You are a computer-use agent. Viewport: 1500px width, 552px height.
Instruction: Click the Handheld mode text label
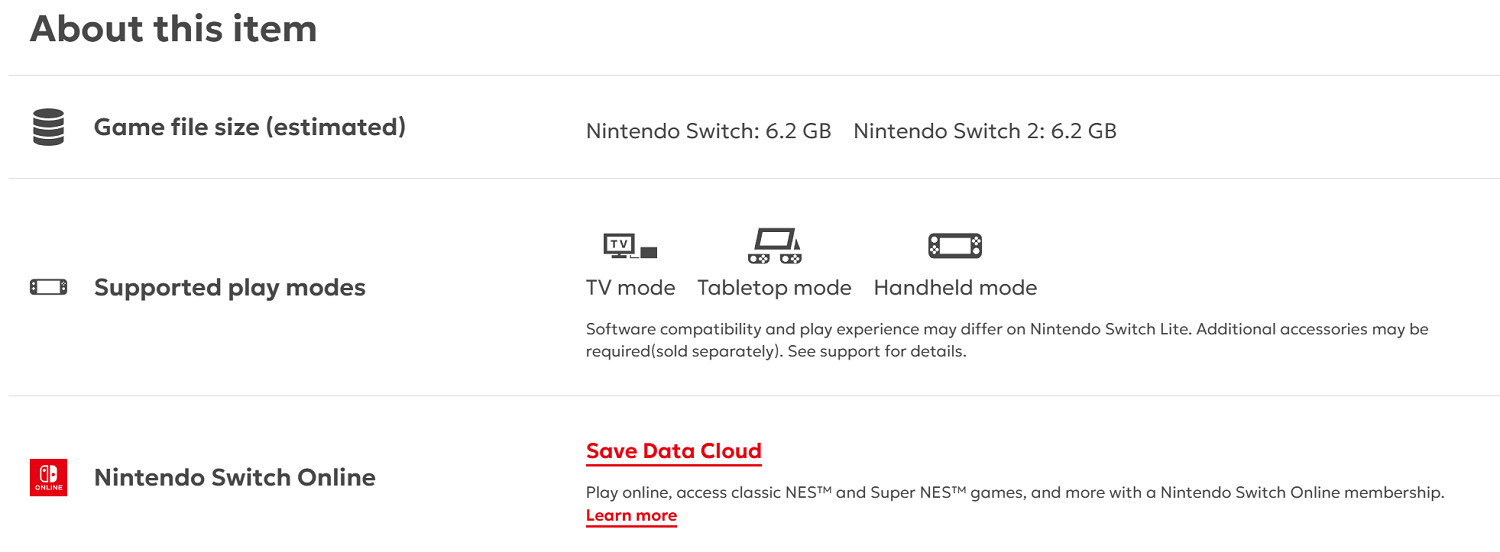pyautogui.click(x=955, y=288)
